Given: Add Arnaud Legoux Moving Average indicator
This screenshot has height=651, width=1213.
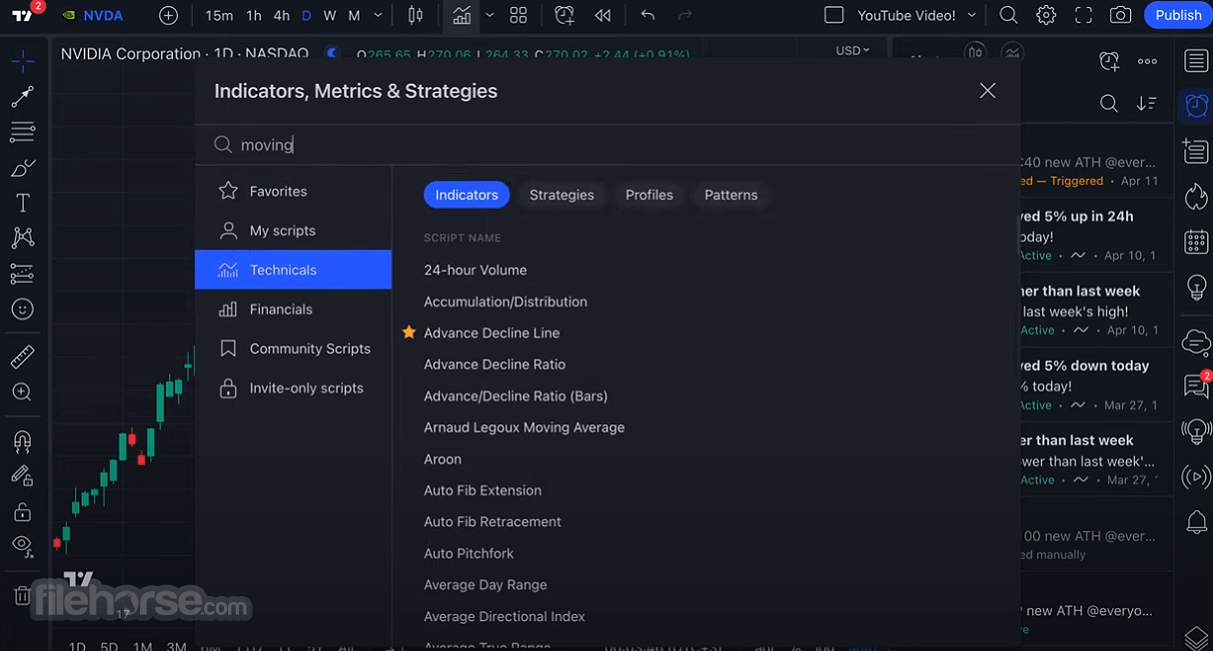Looking at the screenshot, I should pos(524,427).
